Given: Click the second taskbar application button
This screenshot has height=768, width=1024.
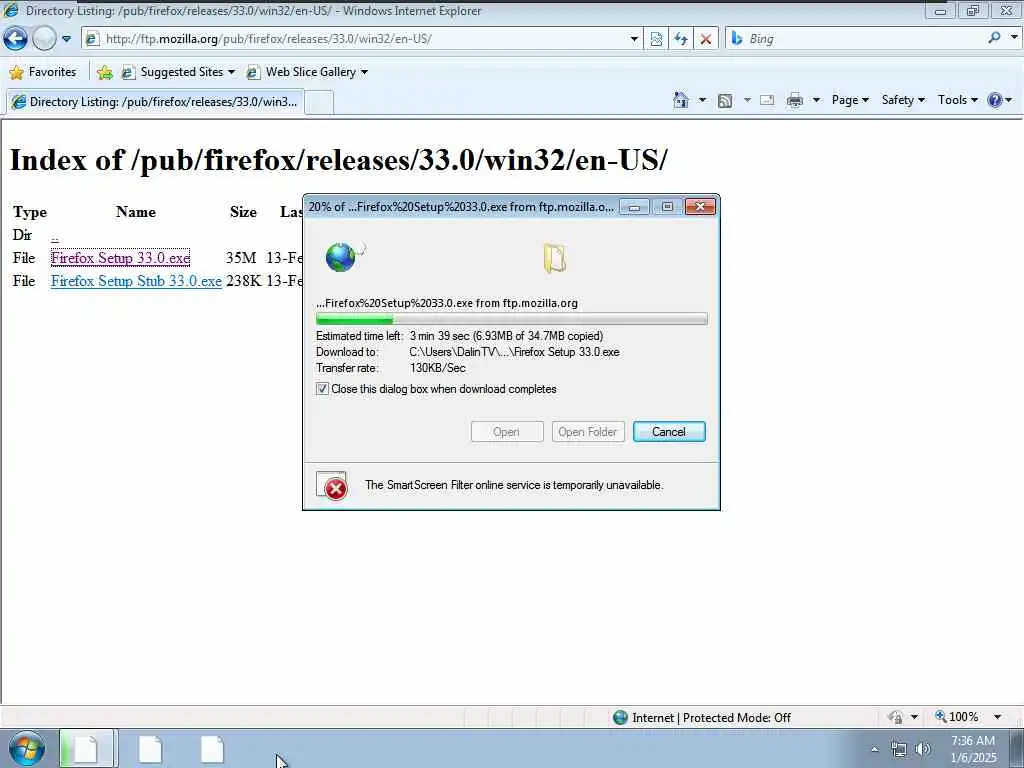Looking at the screenshot, I should click(x=150, y=749).
